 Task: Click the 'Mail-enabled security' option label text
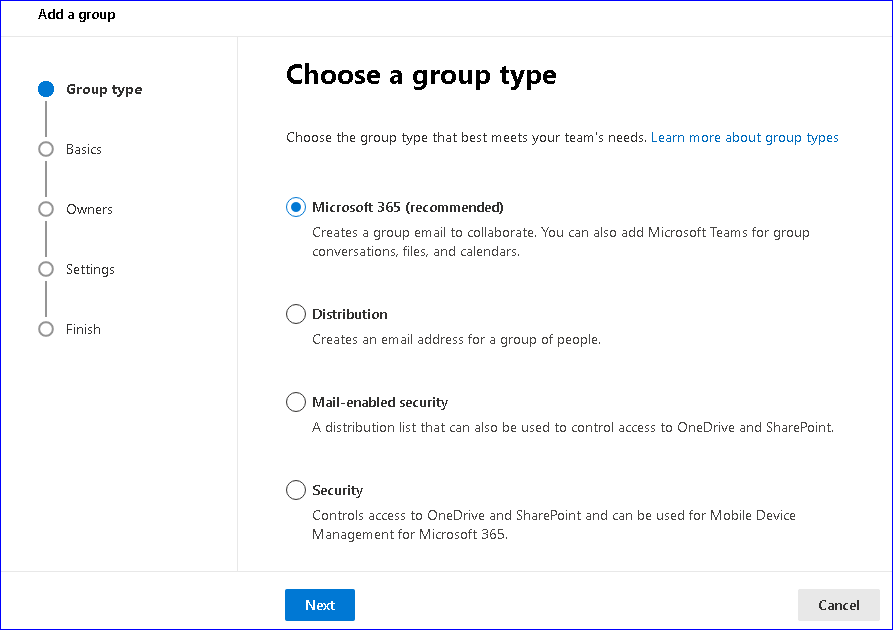coord(380,402)
